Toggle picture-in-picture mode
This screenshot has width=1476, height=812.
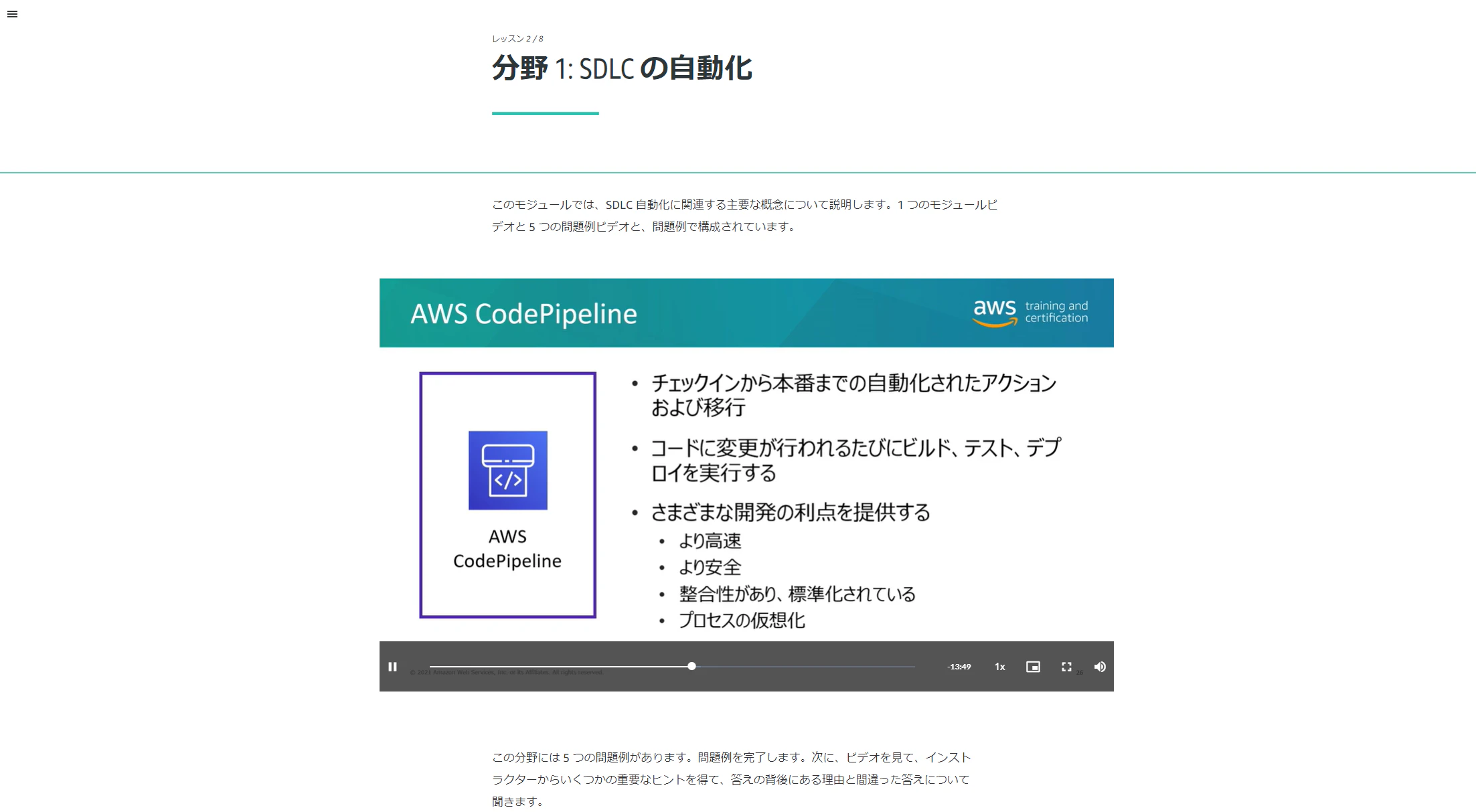pyautogui.click(x=1033, y=667)
